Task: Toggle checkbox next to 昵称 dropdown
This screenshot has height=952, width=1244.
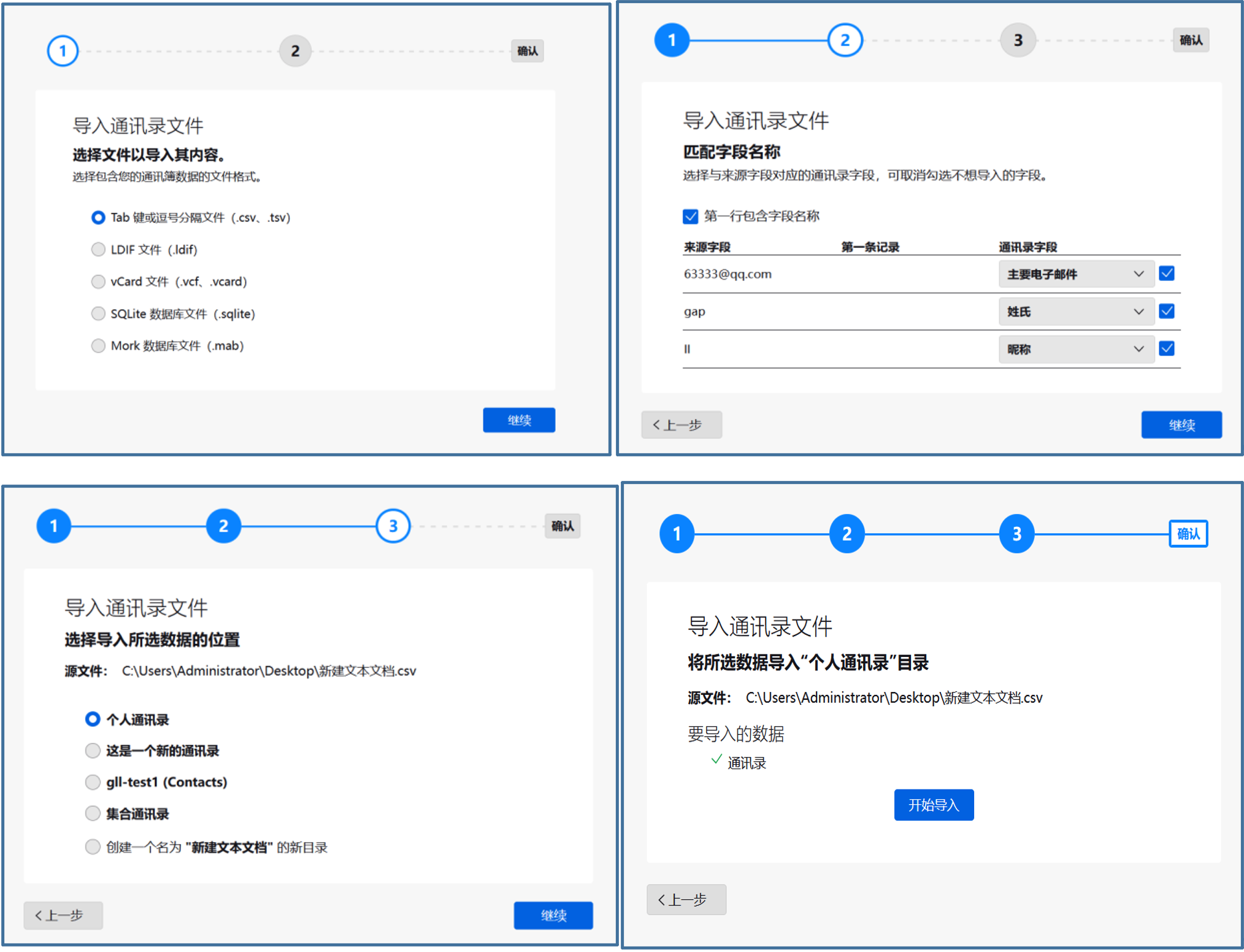Action: (1166, 348)
